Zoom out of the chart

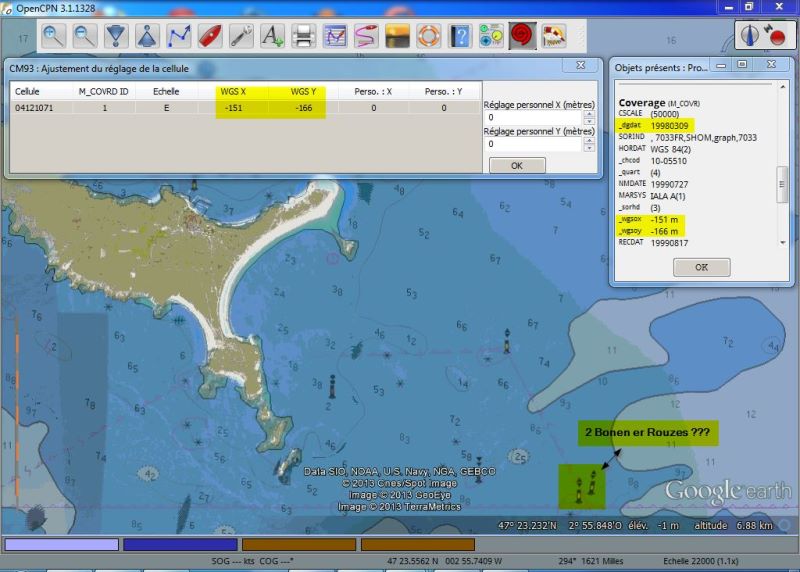pos(84,36)
